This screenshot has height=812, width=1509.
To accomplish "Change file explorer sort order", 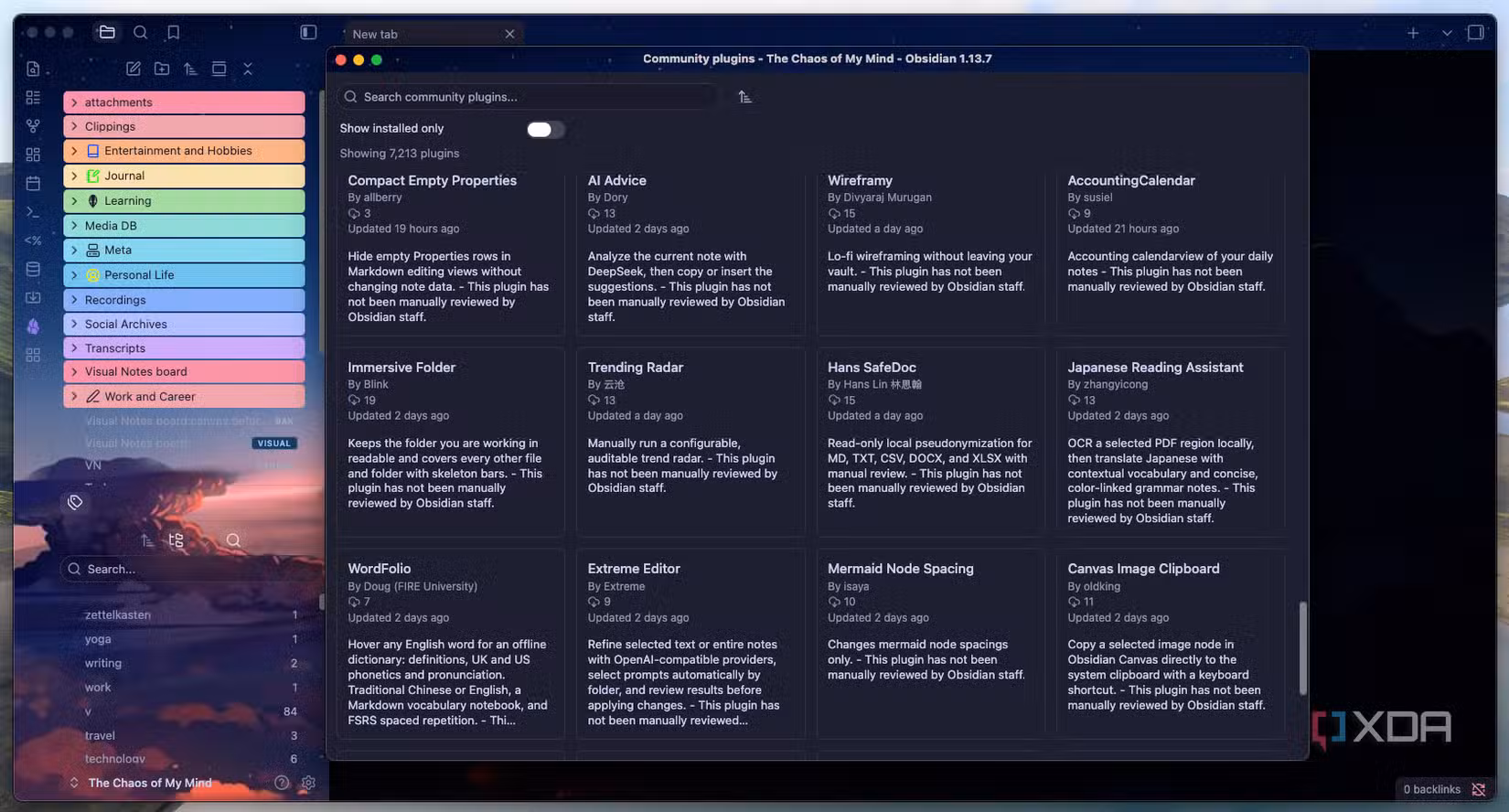I will pyautogui.click(x=190, y=69).
